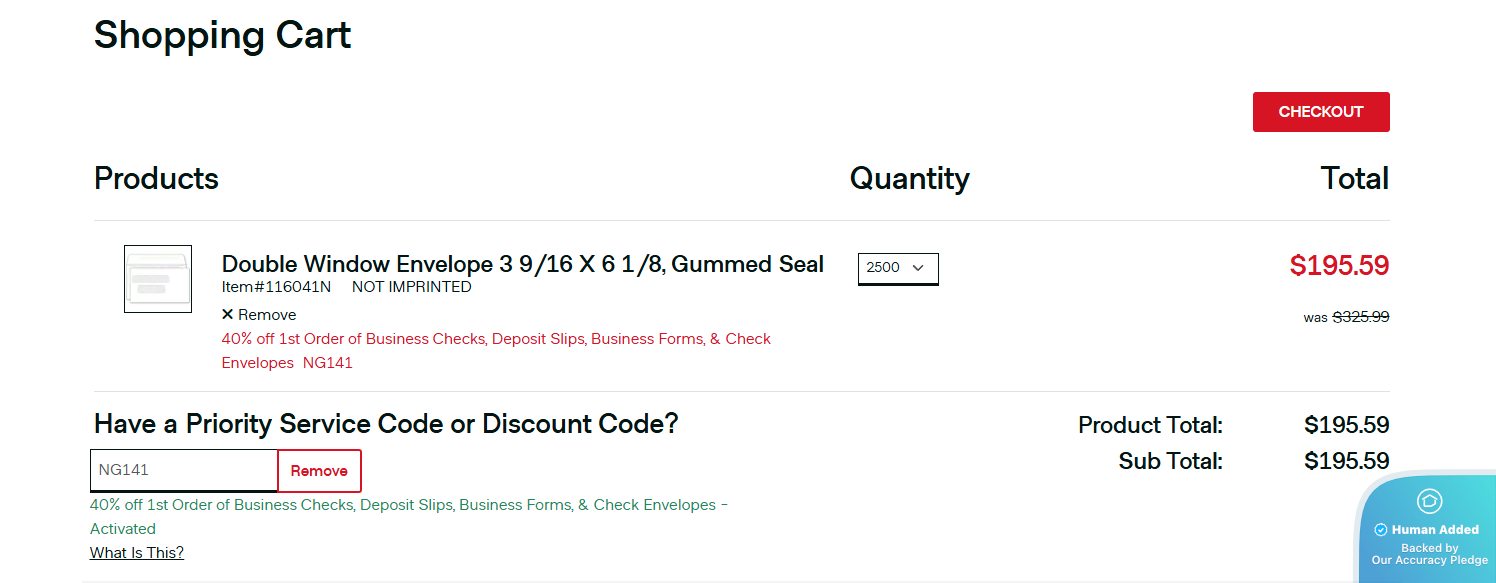Image resolution: width=1496 pixels, height=583 pixels.
Task: Click the struck-through $325.99 original price
Action: pyautogui.click(x=1360, y=317)
